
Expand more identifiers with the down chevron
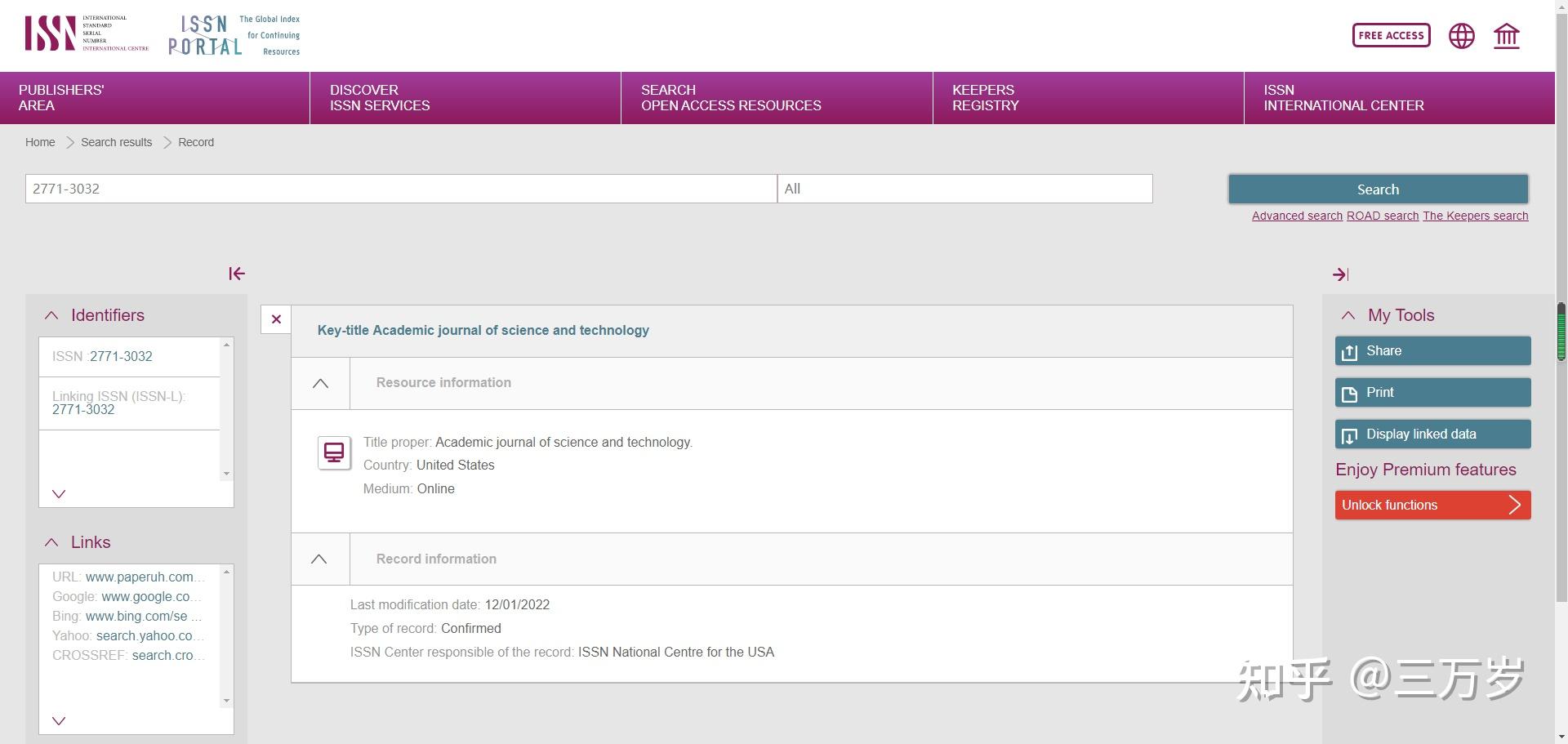pos(59,494)
